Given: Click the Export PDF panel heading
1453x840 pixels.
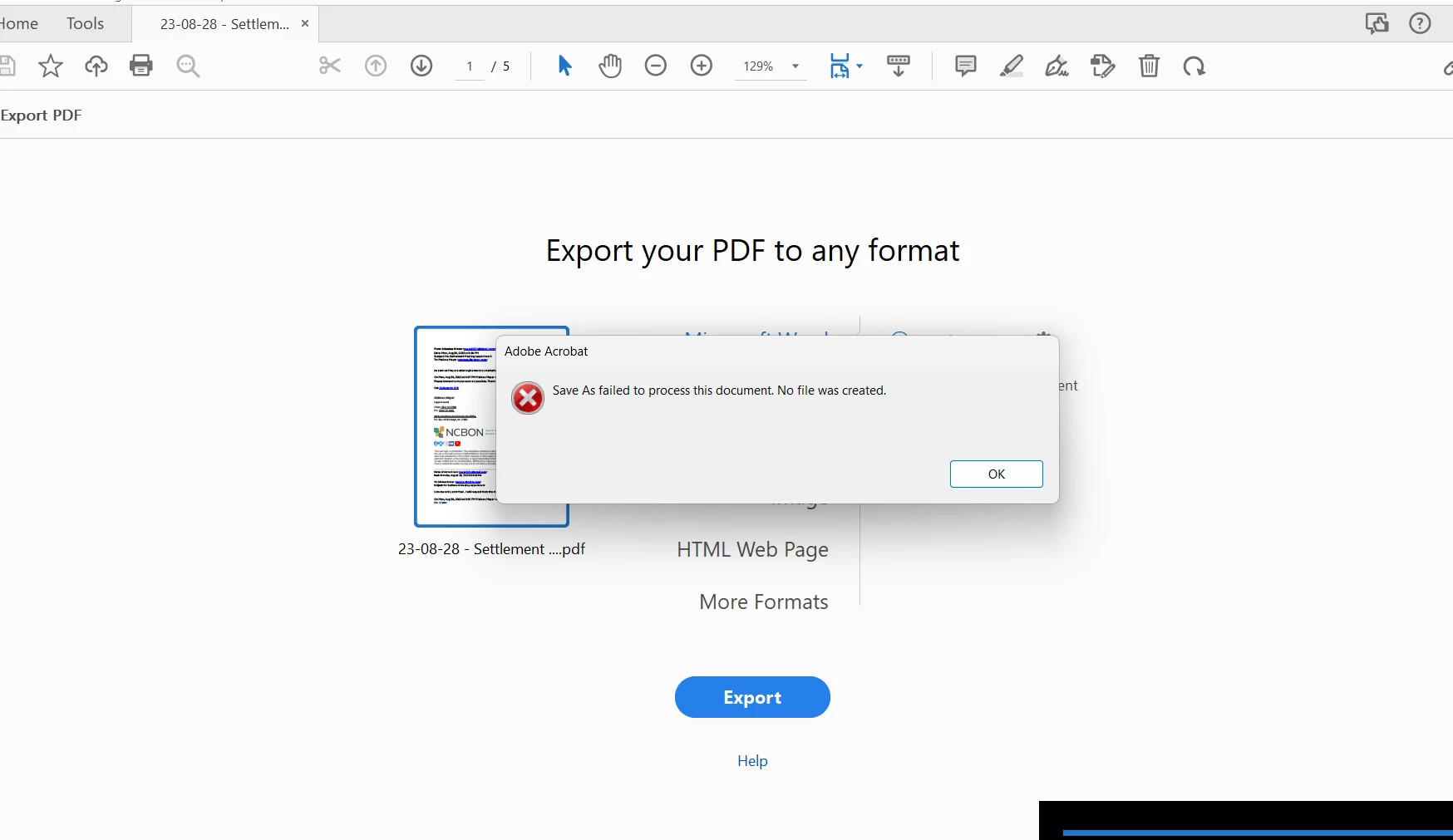Looking at the screenshot, I should click(x=41, y=115).
